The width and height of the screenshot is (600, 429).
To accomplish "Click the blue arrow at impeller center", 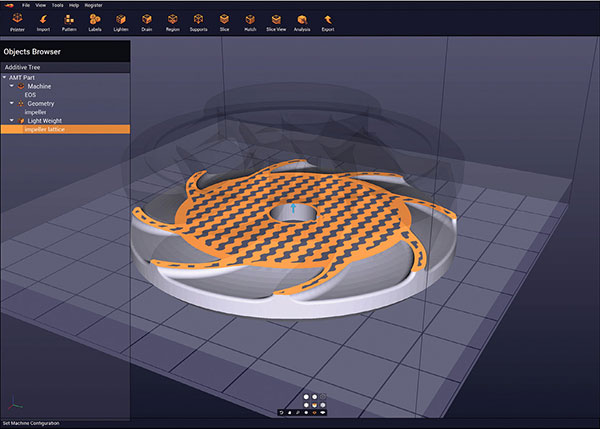I will click(293, 208).
